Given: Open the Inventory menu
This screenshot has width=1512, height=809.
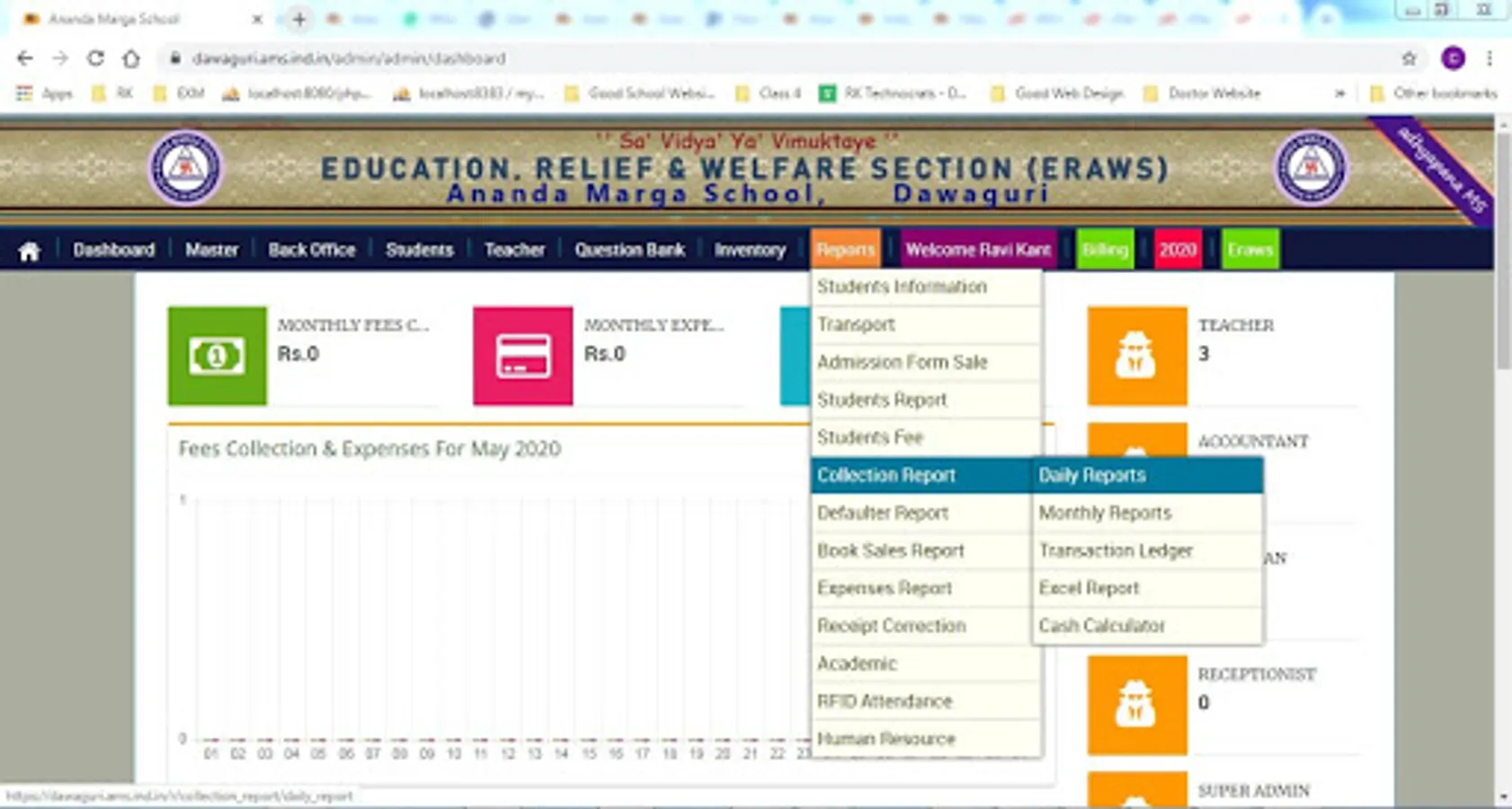Looking at the screenshot, I should click(x=750, y=250).
